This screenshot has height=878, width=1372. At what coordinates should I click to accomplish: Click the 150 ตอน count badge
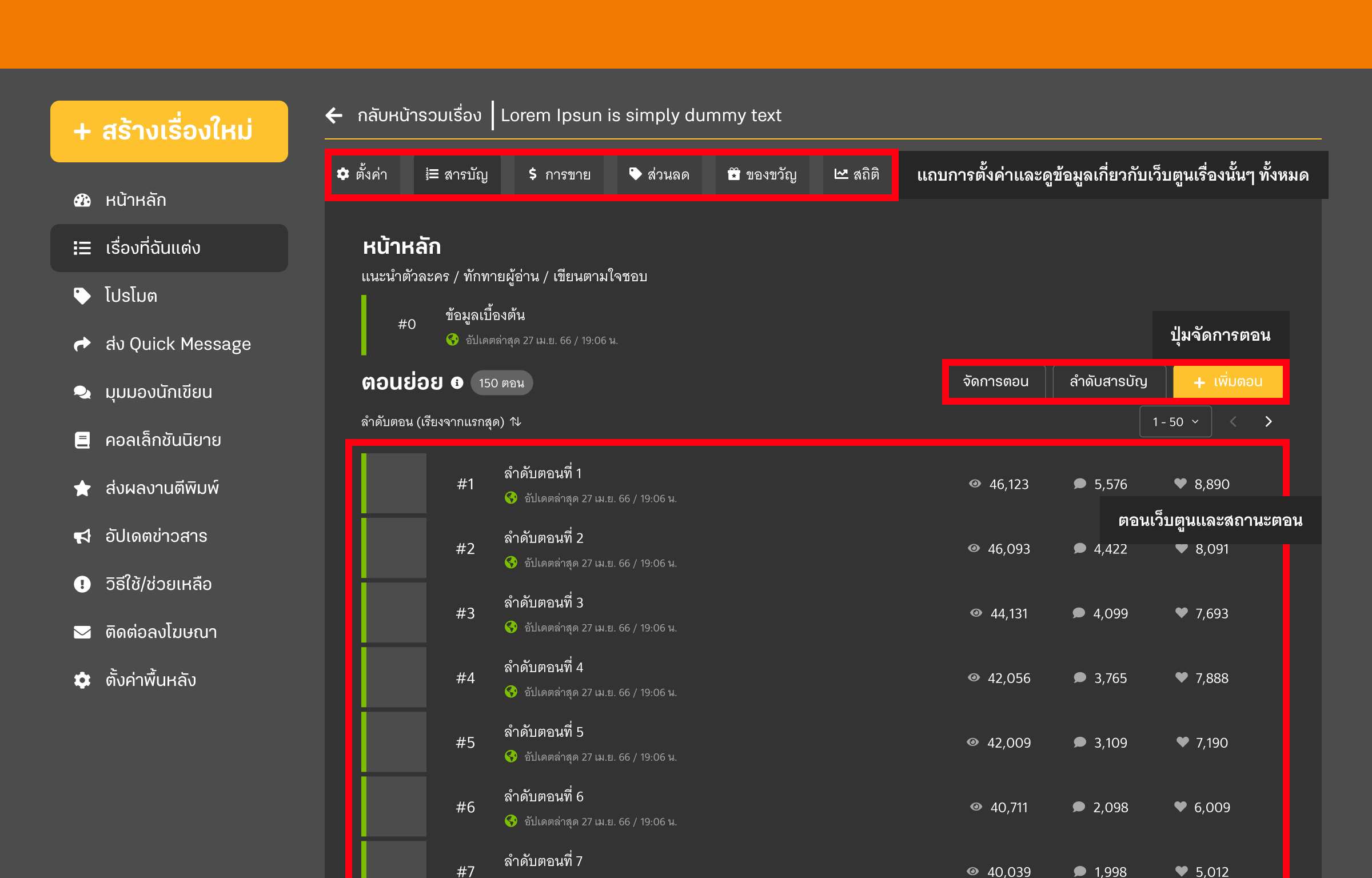point(501,383)
